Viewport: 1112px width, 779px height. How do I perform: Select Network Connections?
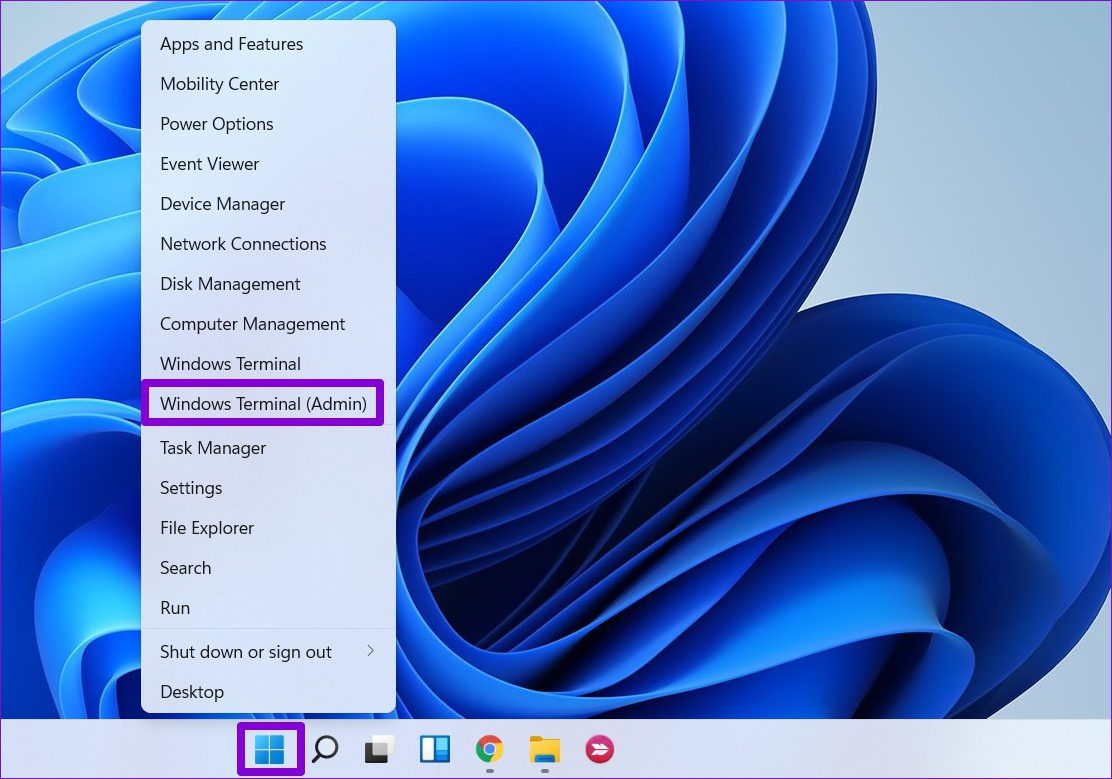(x=243, y=243)
